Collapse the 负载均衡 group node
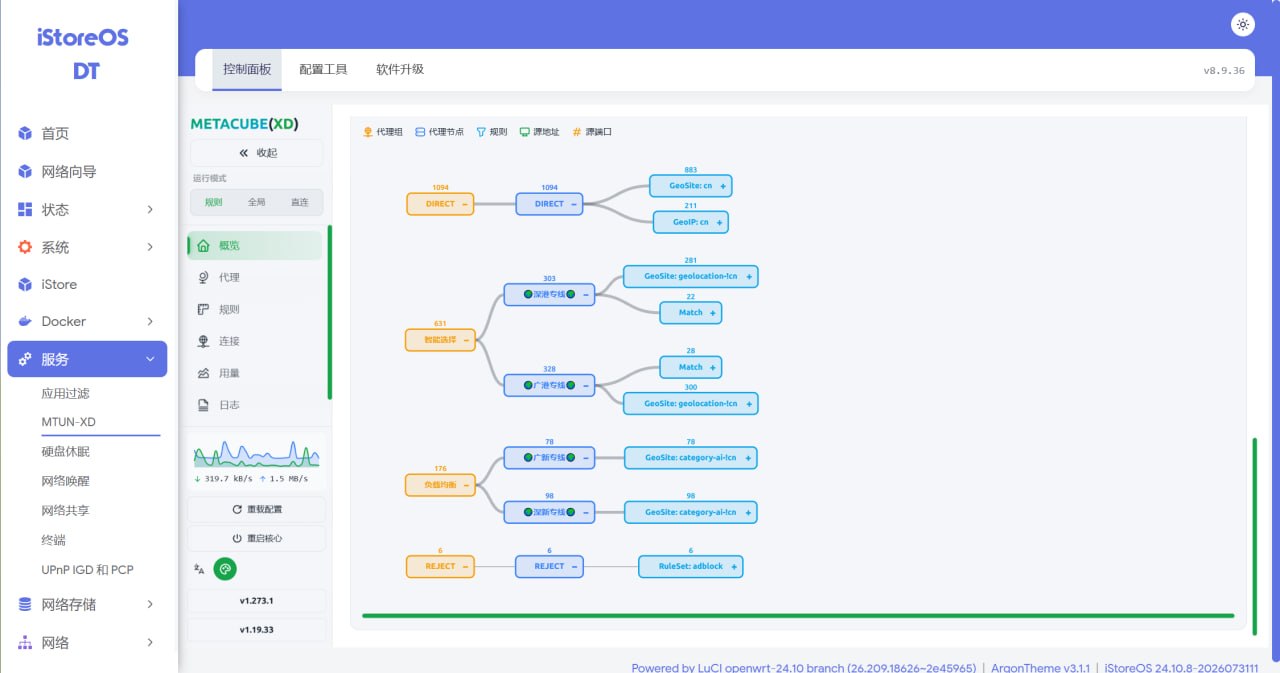The width and height of the screenshot is (1280, 673). [x=466, y=485]
